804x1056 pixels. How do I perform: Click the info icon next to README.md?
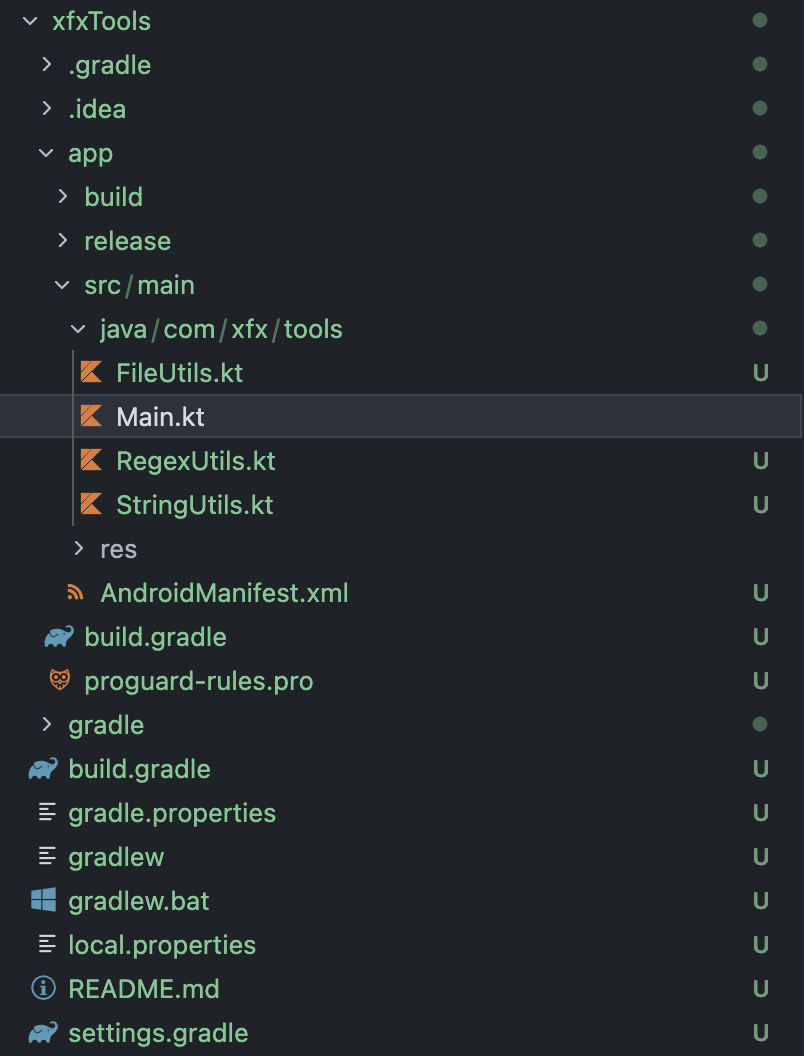point(43,989)
